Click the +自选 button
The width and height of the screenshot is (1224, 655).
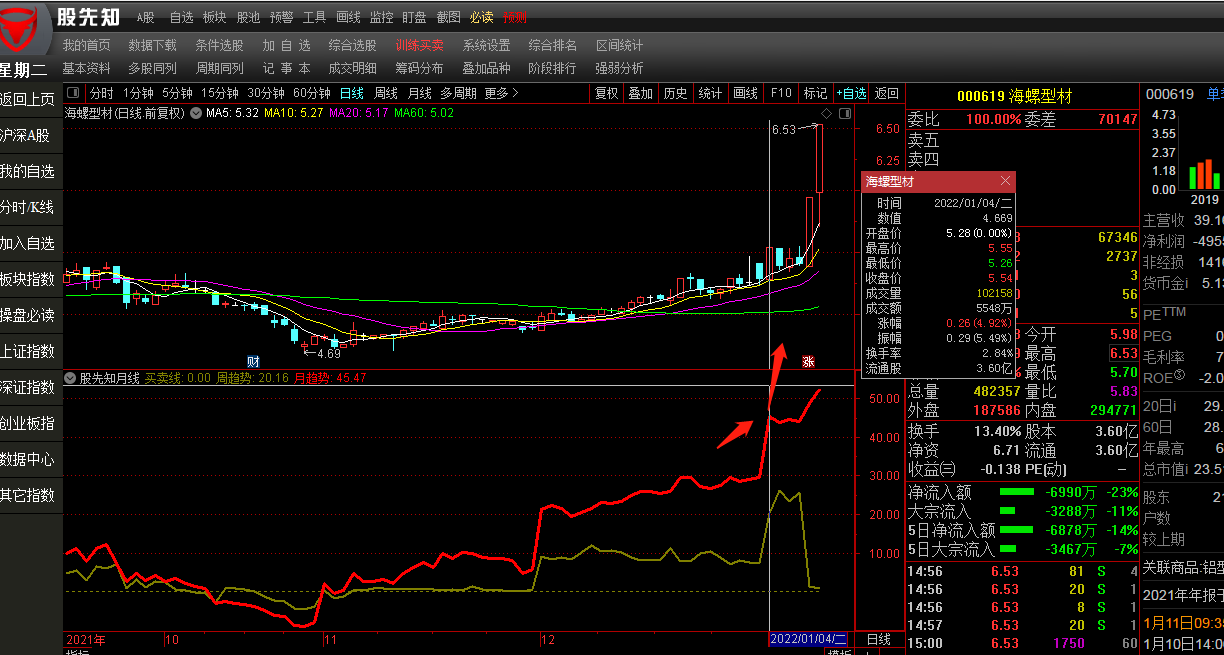[x=851, y=93]
